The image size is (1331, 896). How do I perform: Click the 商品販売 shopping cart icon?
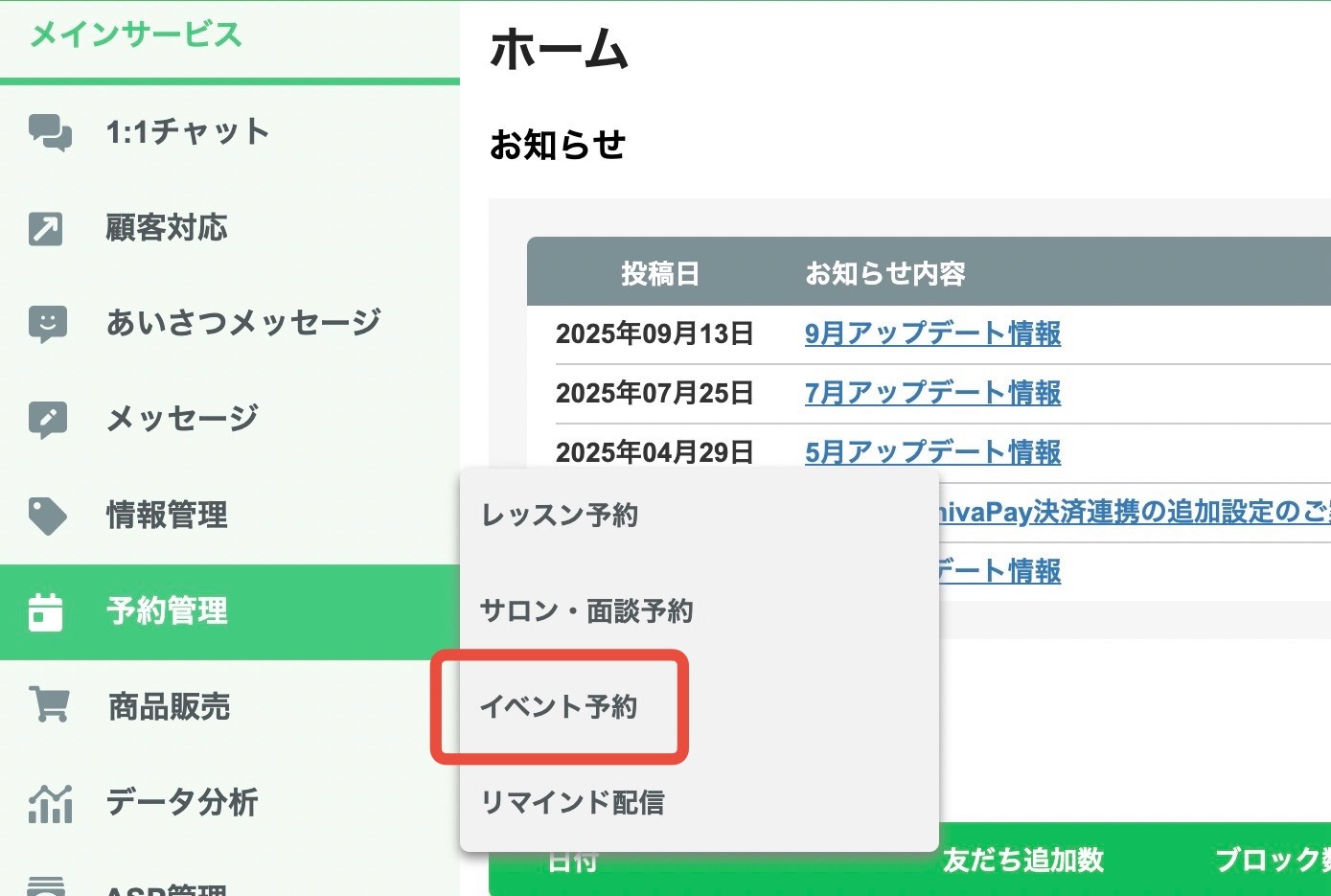click(49, 705)
